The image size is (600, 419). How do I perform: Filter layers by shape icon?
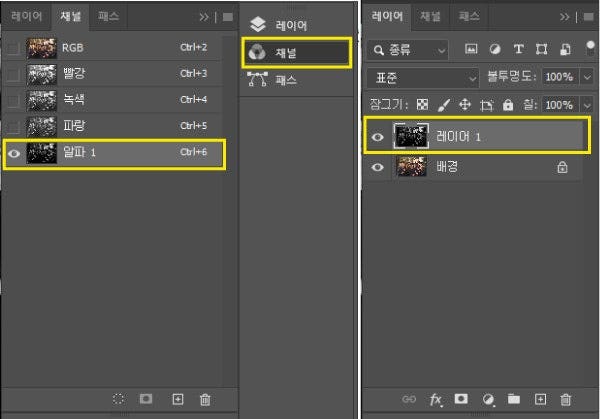coord(541,49)
